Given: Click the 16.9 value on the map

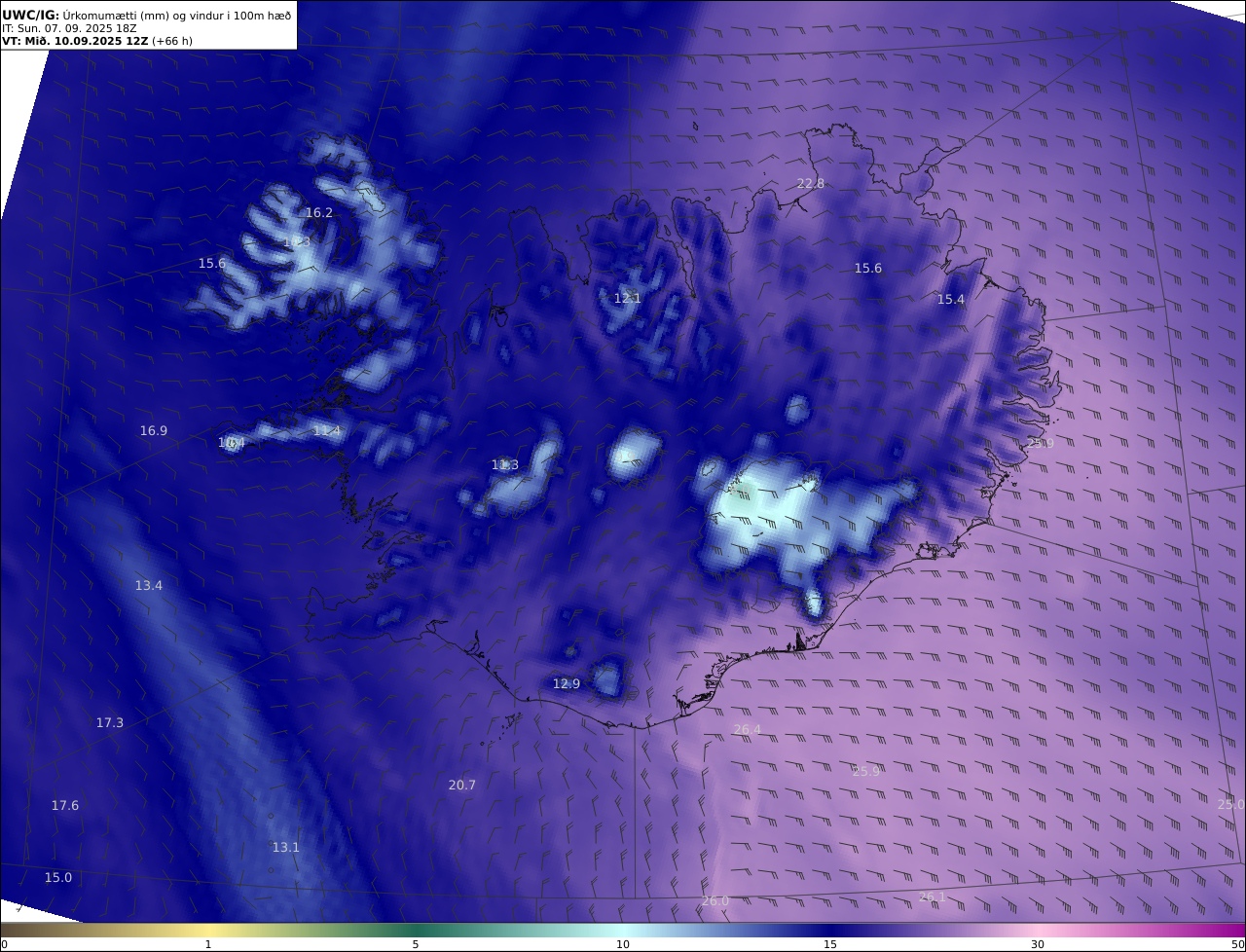Looking at the screenshot, I should [x=154, y=430].
